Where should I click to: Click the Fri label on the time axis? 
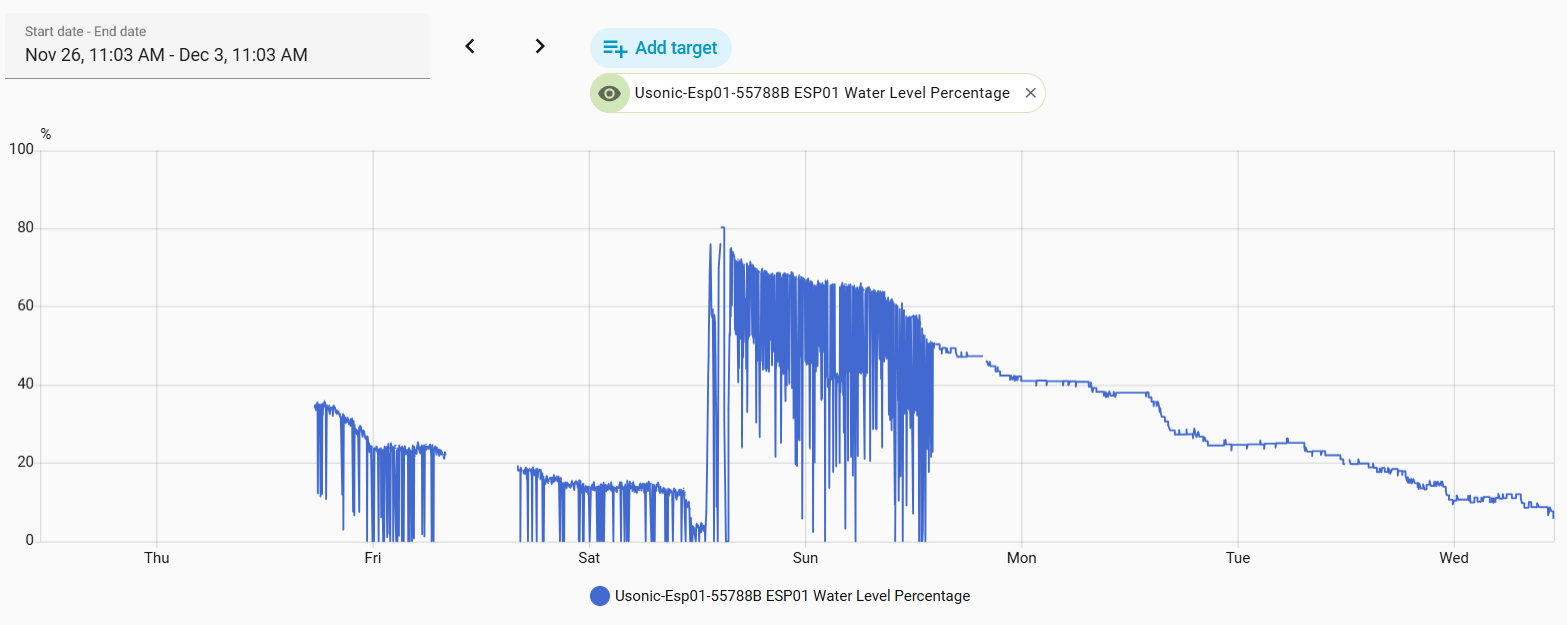click(373, 558)
